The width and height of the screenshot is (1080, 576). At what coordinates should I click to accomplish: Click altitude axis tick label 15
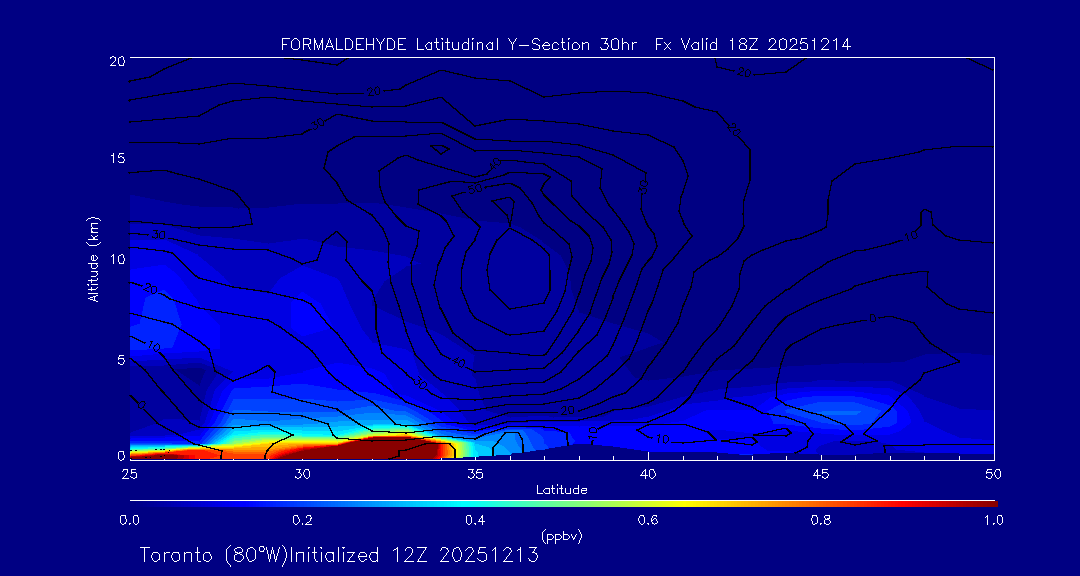(116, 159)
